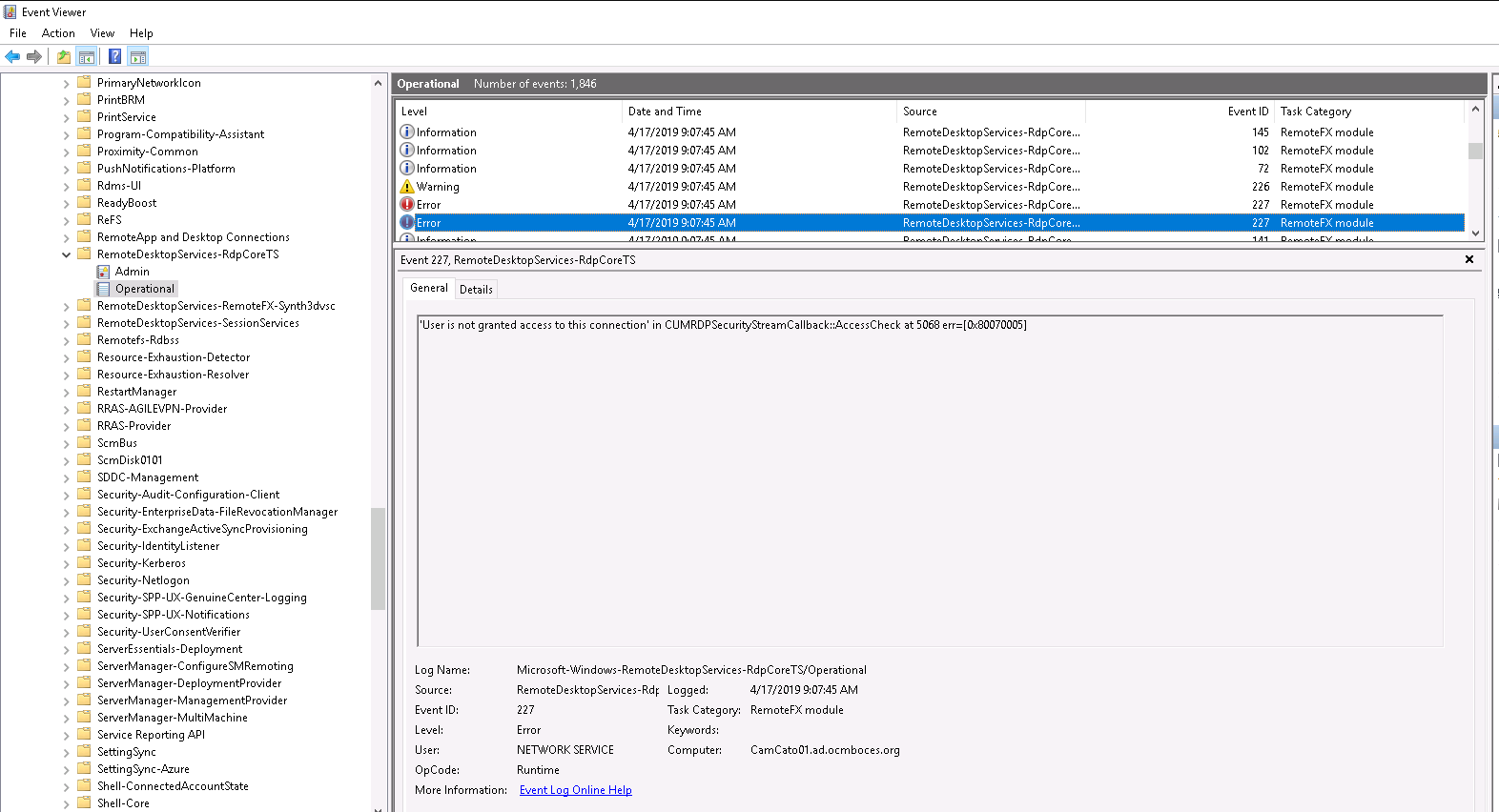Toggle the console tree pane icon
This screenshot has height=812, width=1499.
click(x=87, y=57)
